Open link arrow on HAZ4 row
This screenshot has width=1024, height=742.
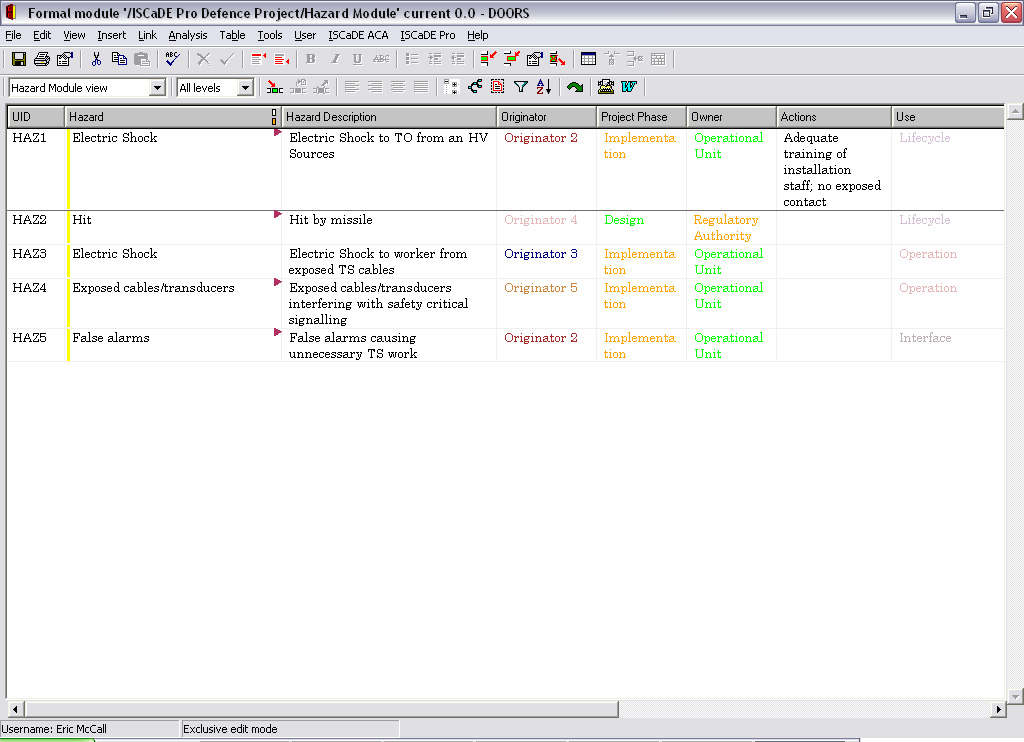278,282
